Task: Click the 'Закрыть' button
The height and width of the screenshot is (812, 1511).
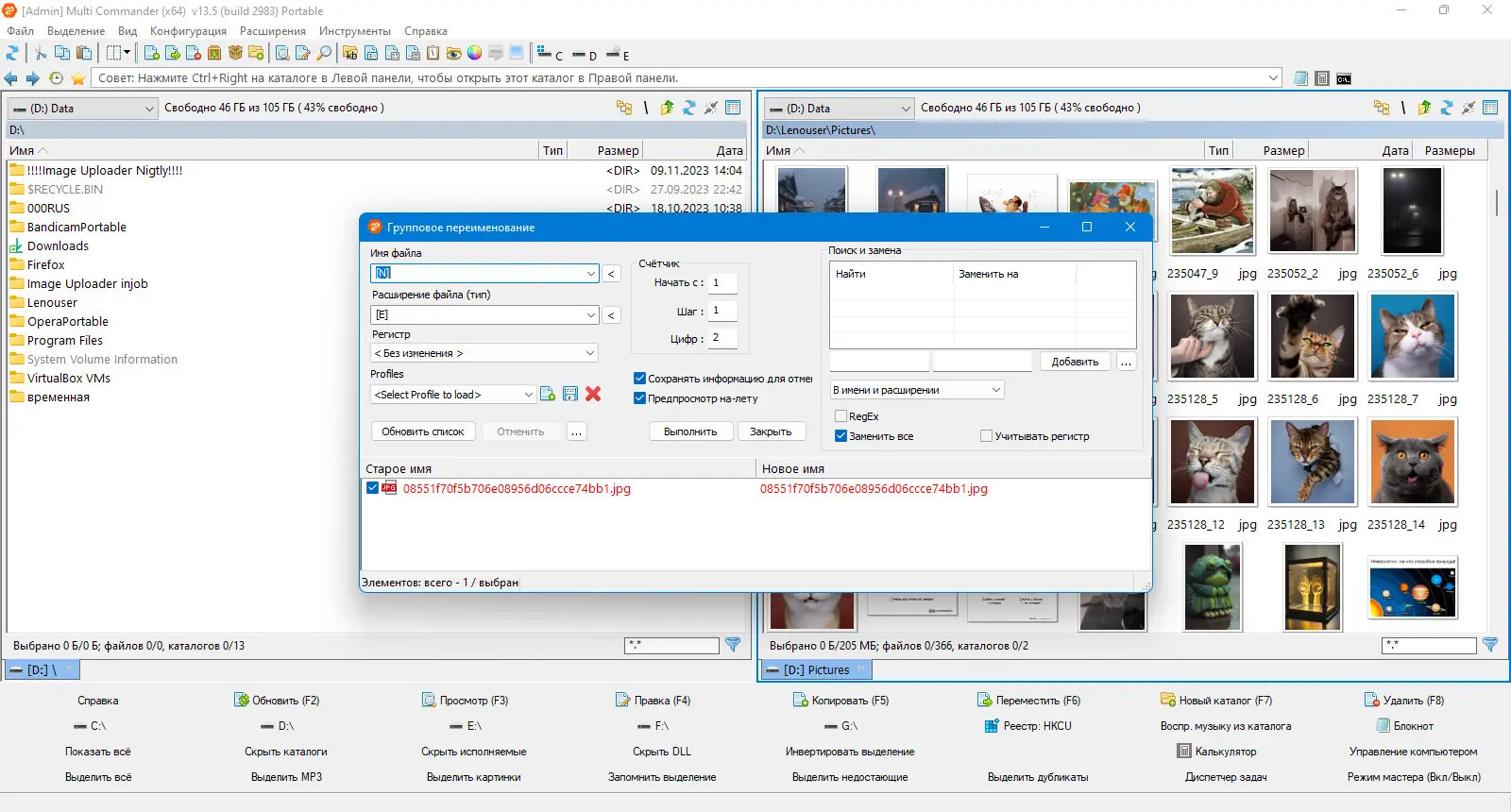Action: click(771, 431)
